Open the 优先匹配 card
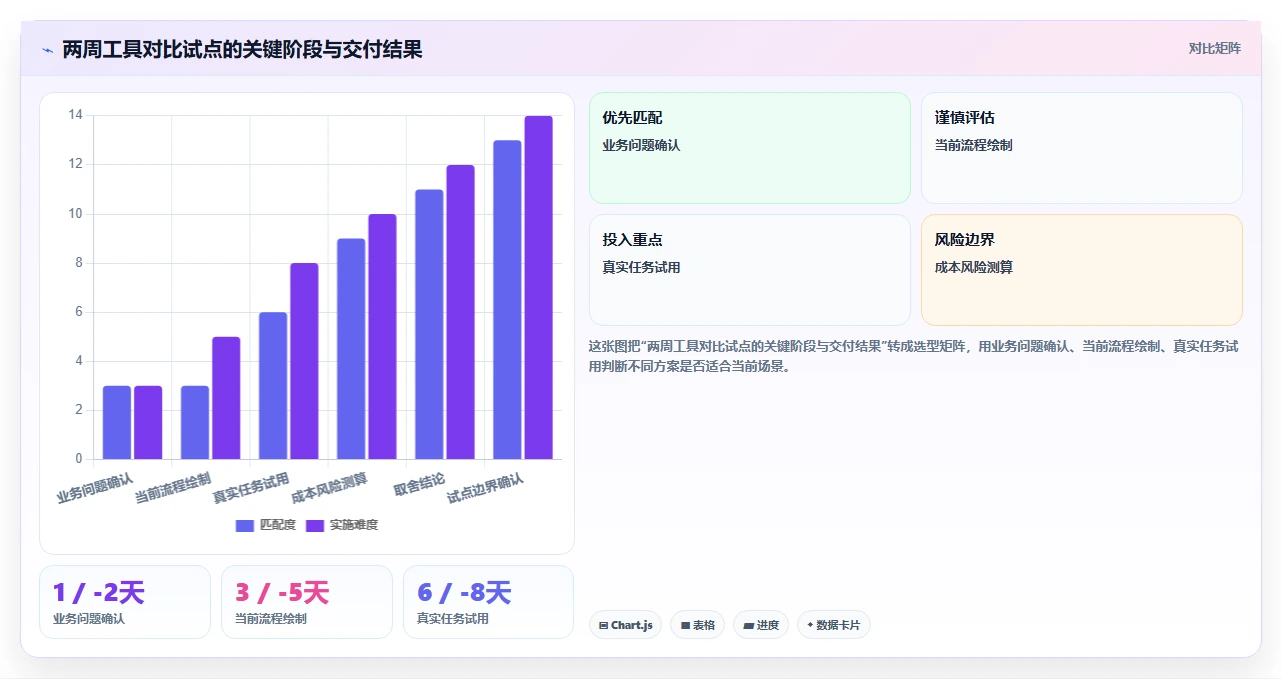This screenshot has height=679, width=1282. pos(750,148)
